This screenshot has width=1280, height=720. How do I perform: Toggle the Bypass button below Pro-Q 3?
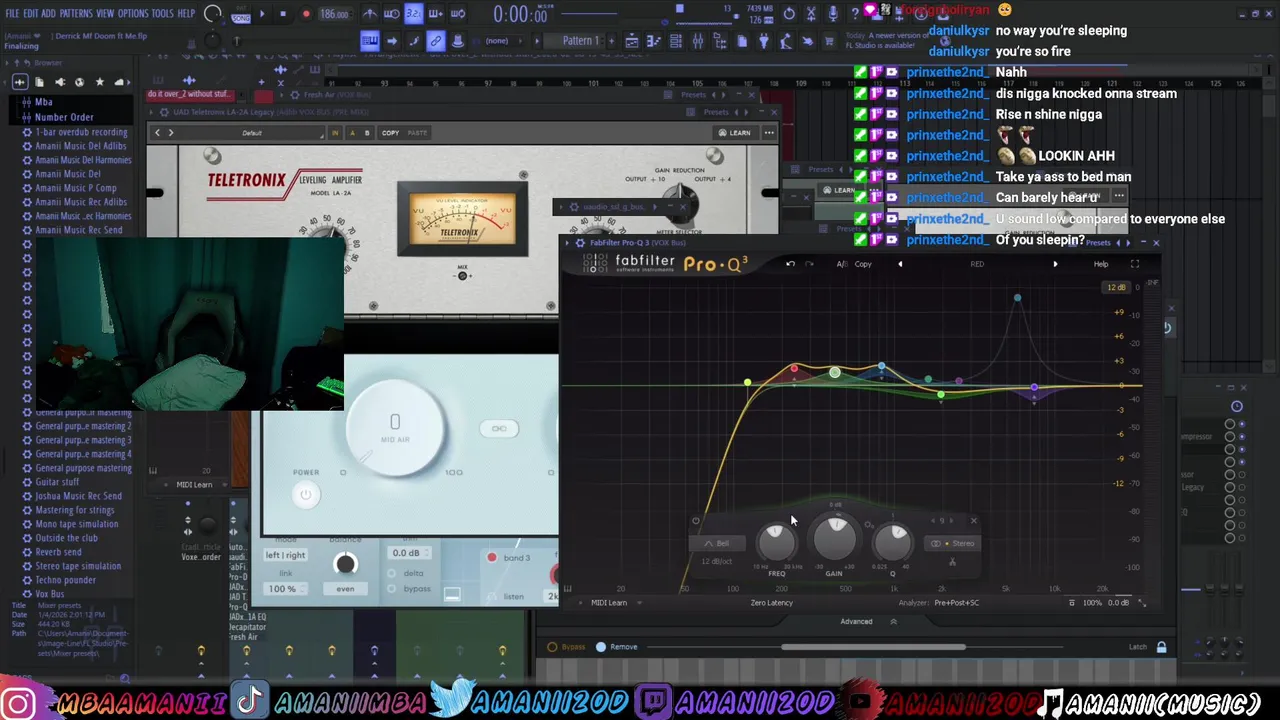567,647
